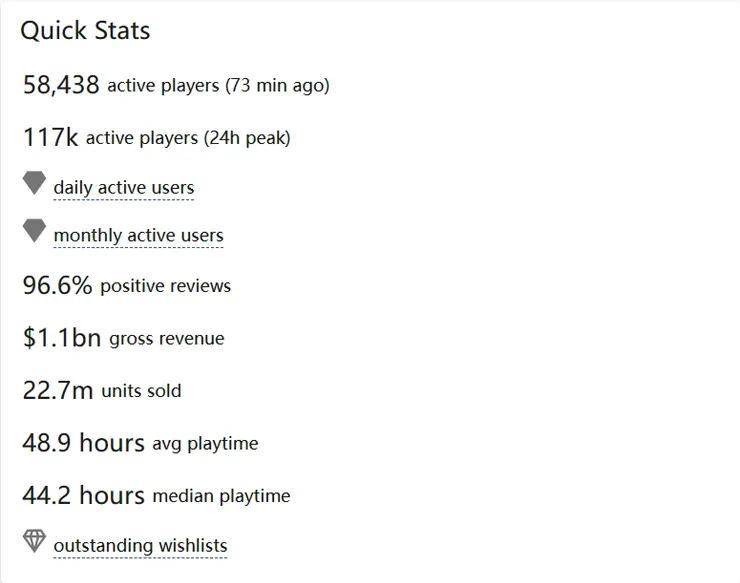Select the 58,438 active players figure
Viewport: 740px width, 583px height.
[61, 85]
